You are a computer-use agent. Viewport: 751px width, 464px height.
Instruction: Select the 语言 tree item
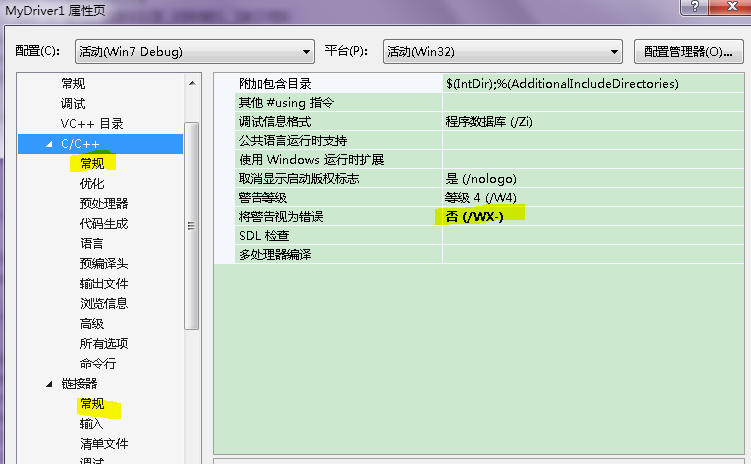pos(92,244)
